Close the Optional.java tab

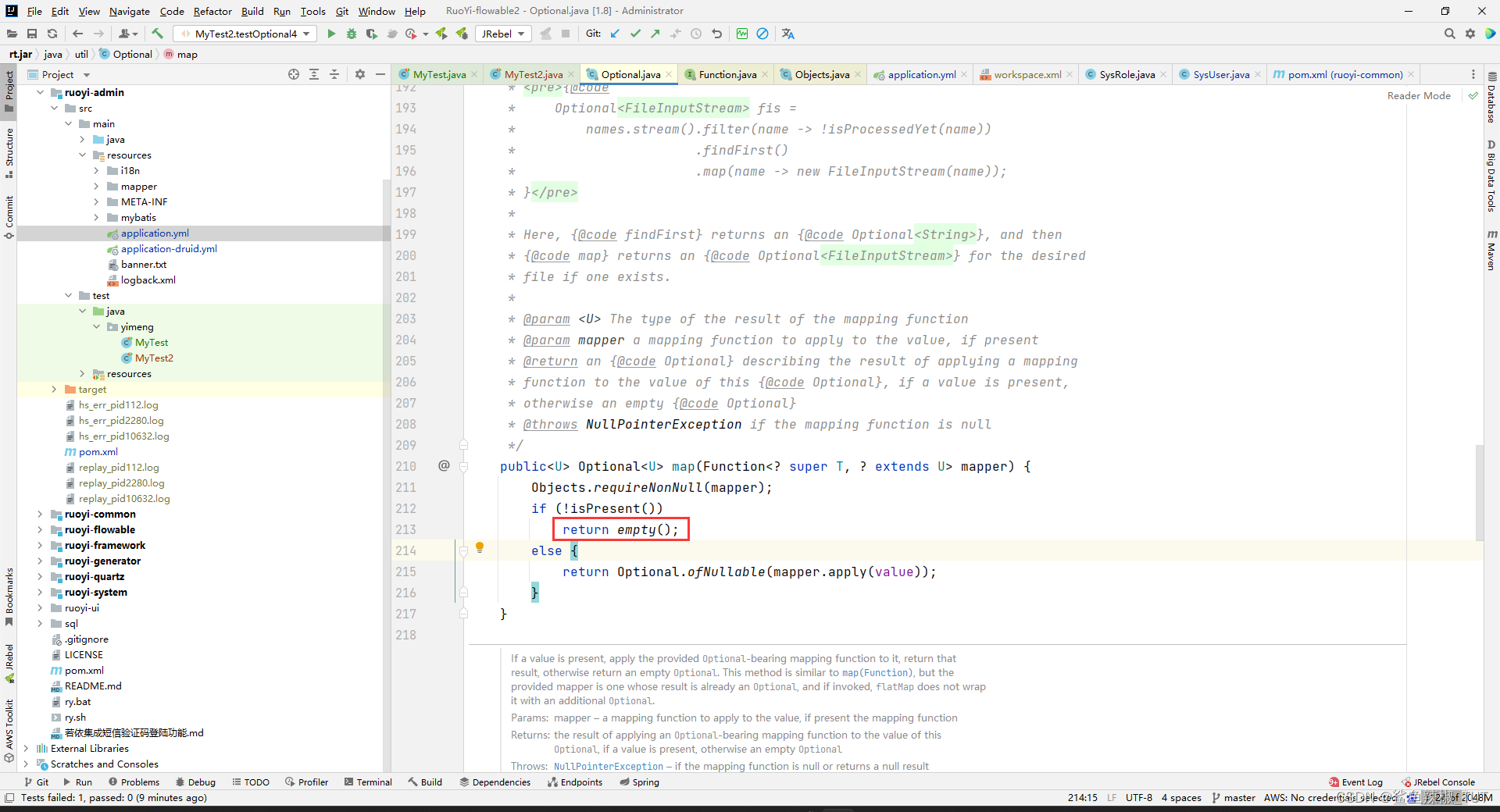(669, 74)
